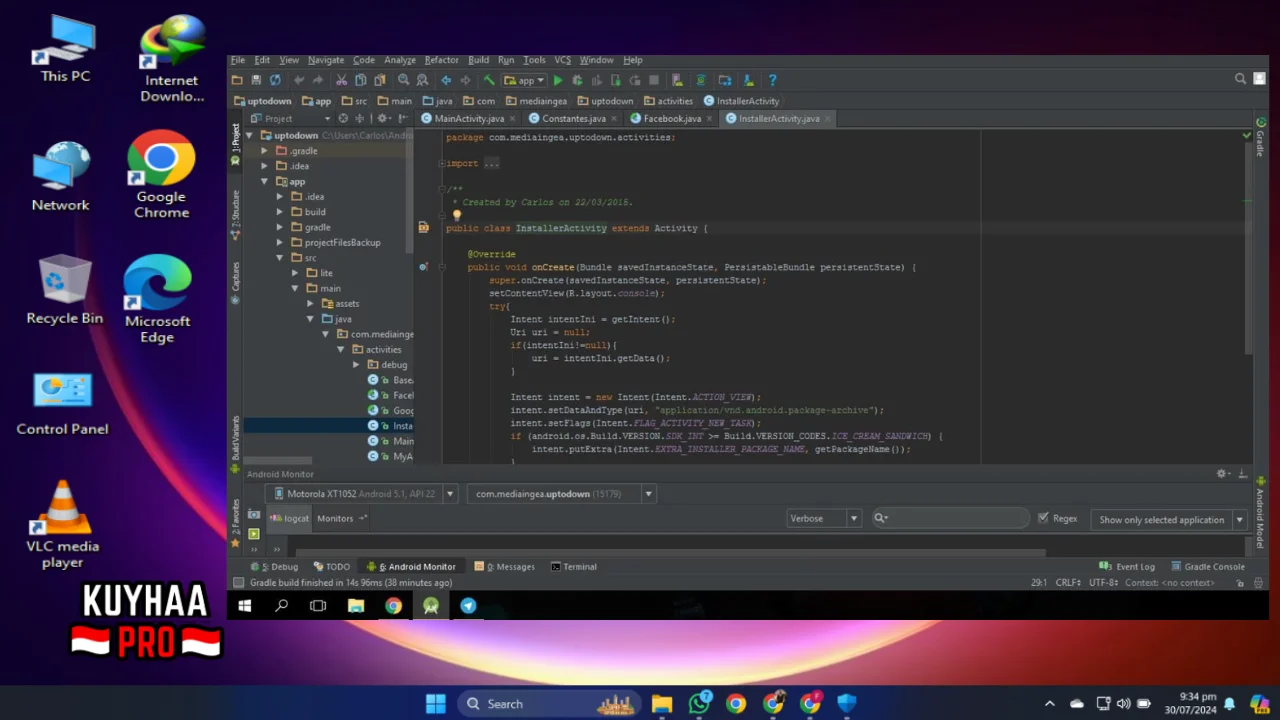Open the Event Log panel

pos(1127,566)
